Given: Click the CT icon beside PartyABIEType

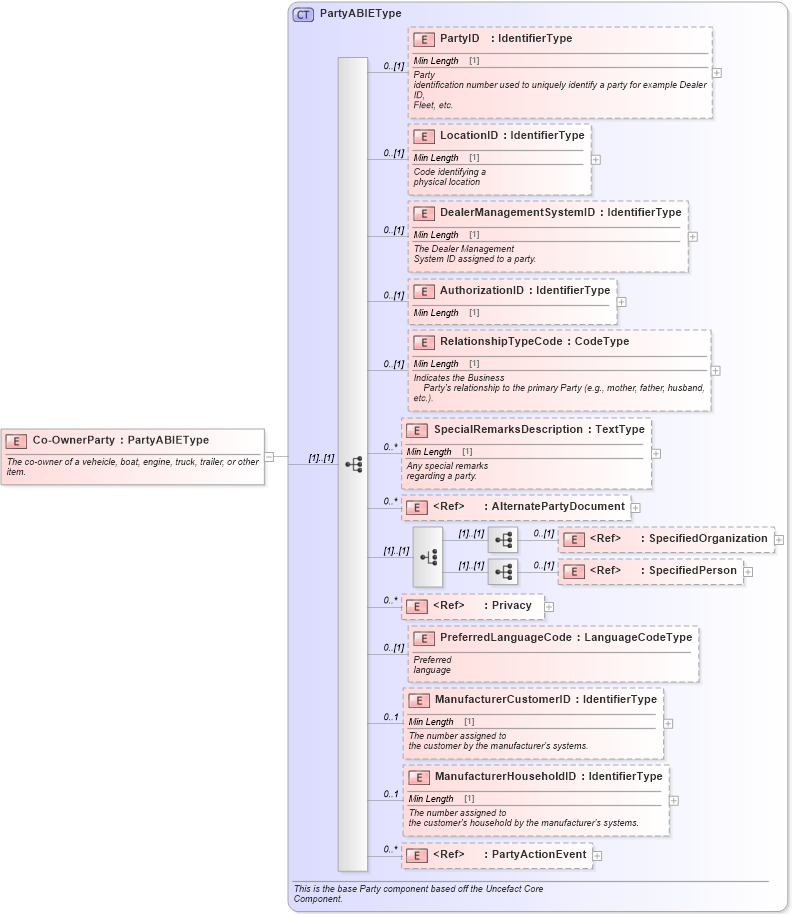Looking at the screenshot, I should click(x=303, y=15).
